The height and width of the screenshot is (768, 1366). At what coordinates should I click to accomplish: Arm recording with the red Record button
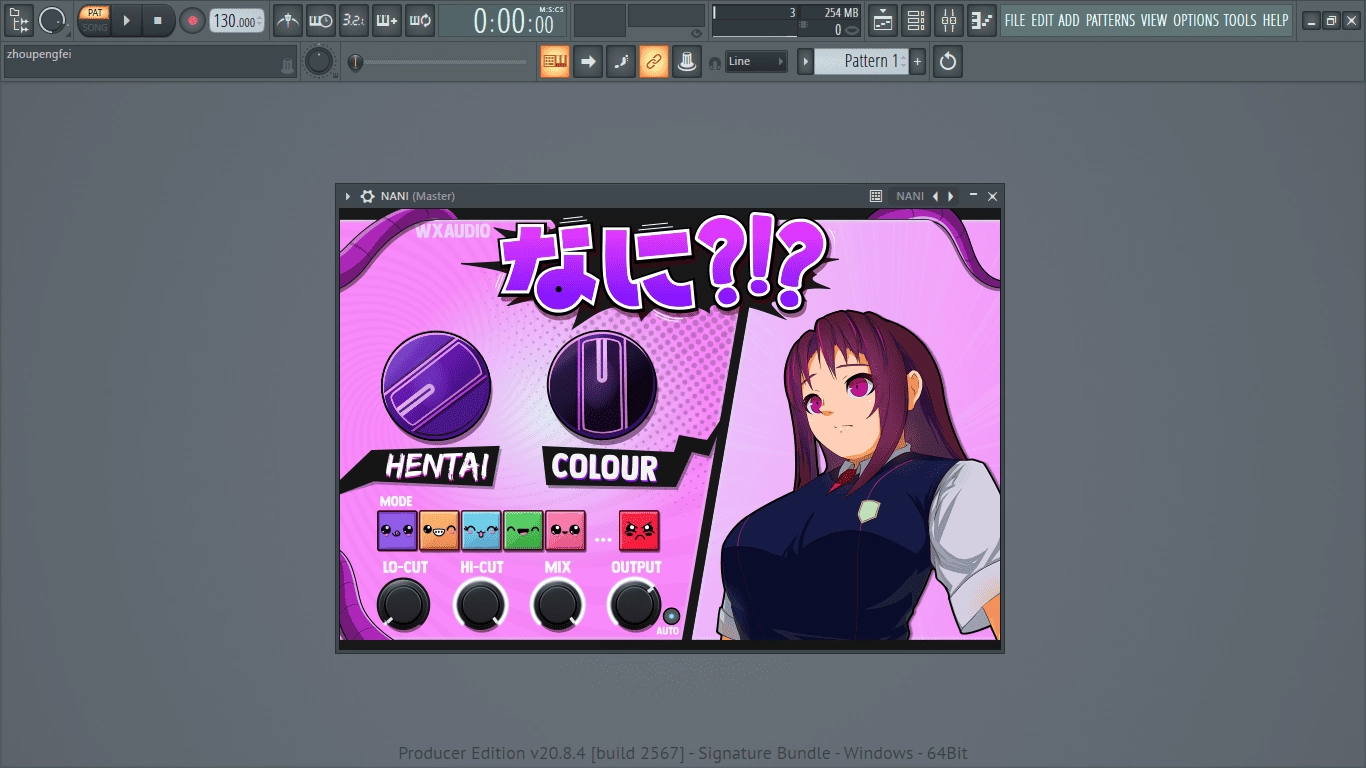pyautogui.click(x=192, y=20)
